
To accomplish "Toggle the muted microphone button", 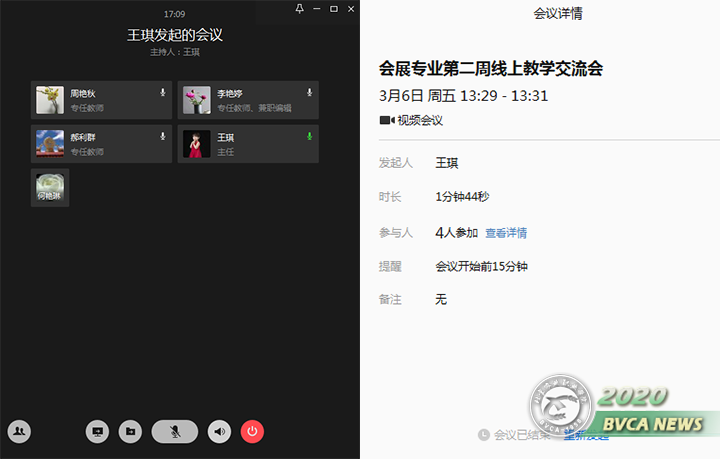I will (x=175, y=431).
